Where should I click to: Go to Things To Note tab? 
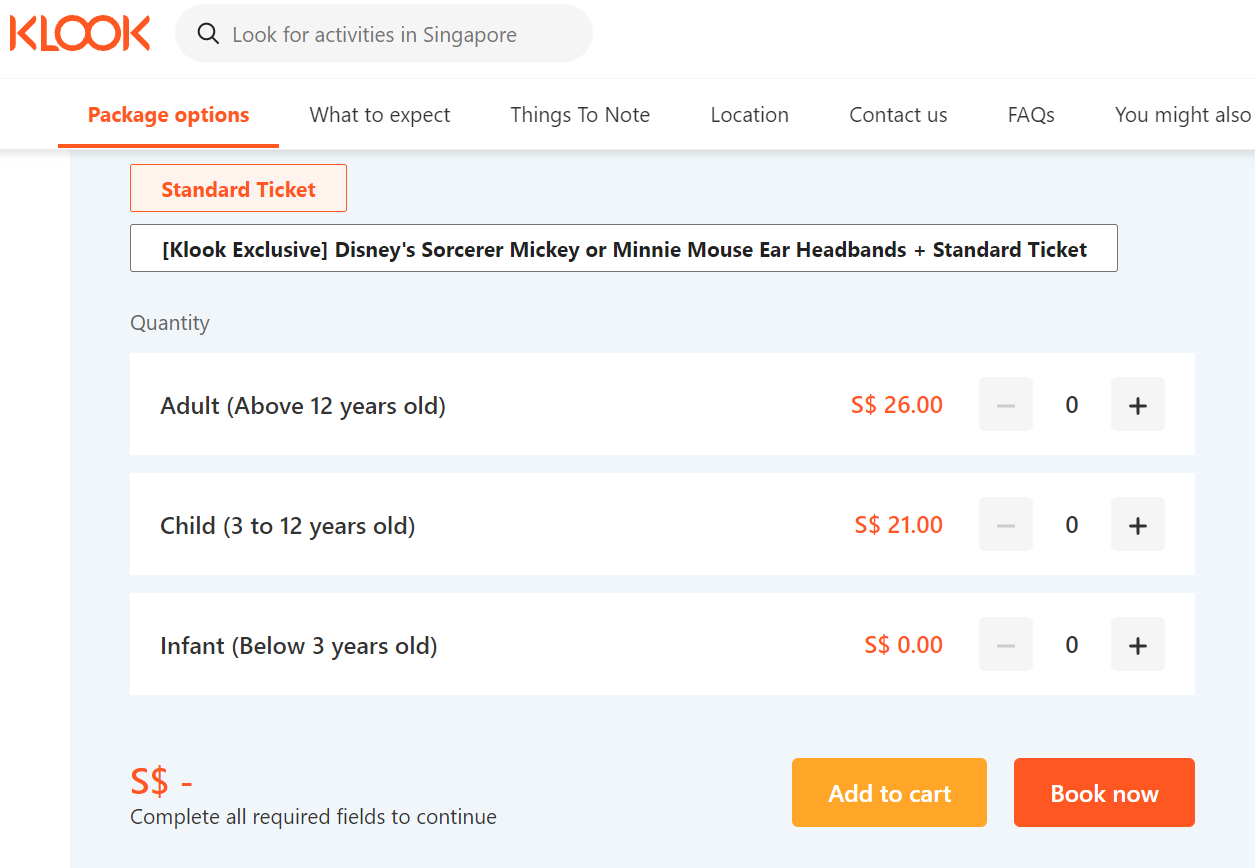(x=580, y=115)
